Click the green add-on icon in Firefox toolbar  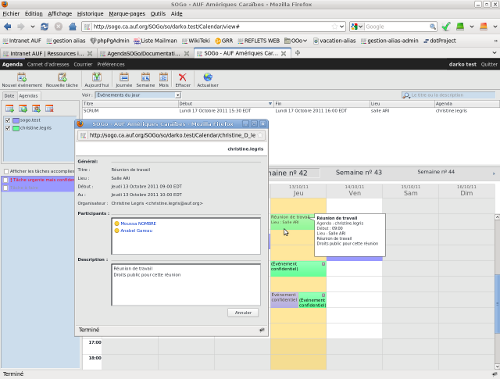coord(460,26)
